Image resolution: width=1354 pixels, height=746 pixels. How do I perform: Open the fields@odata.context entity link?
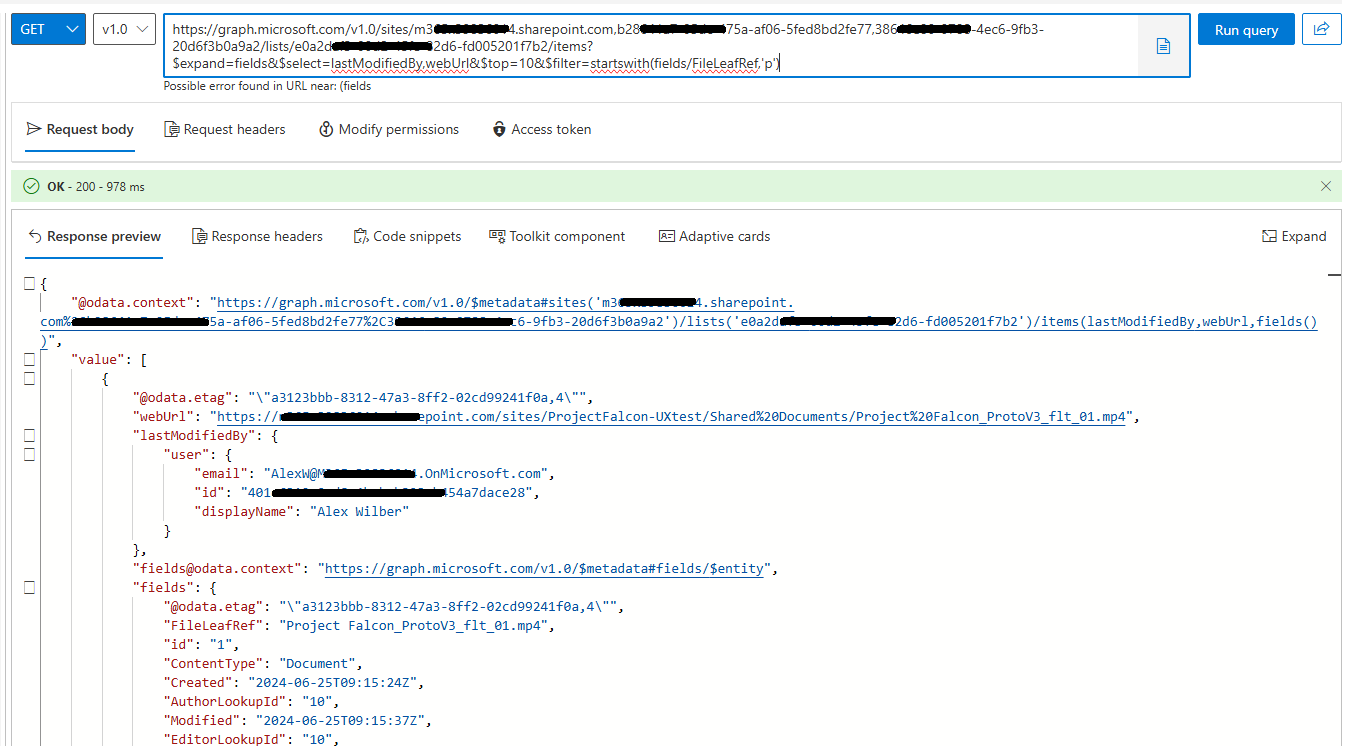pos(546,568)
